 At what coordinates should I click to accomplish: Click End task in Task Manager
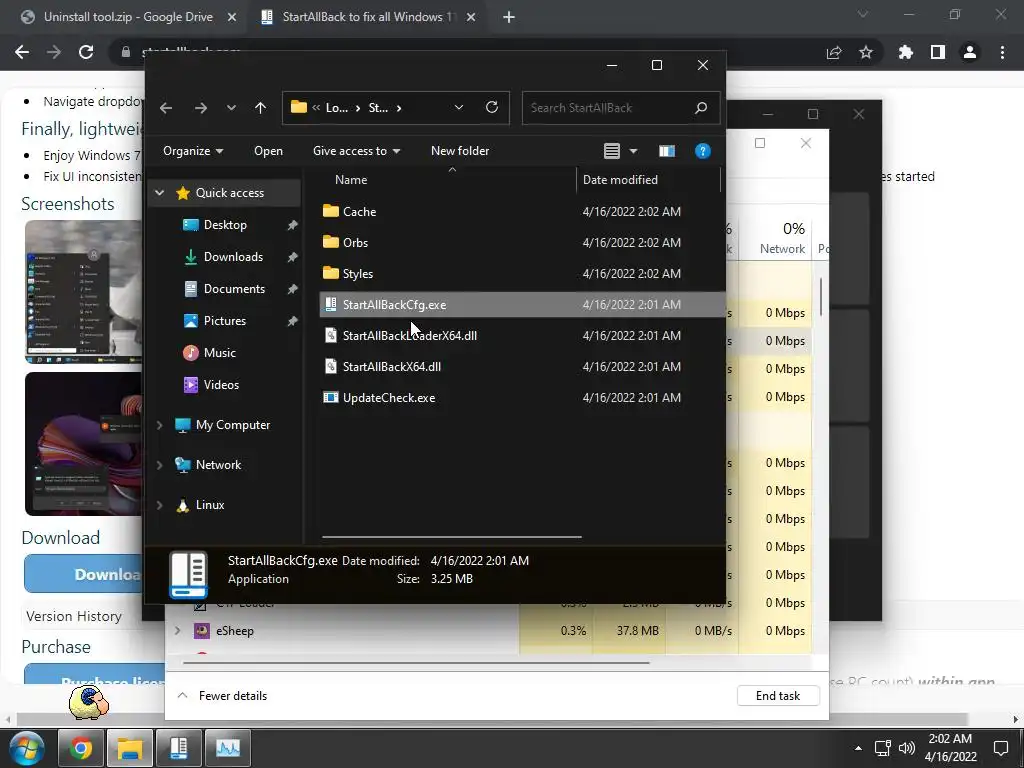[778, 696]
